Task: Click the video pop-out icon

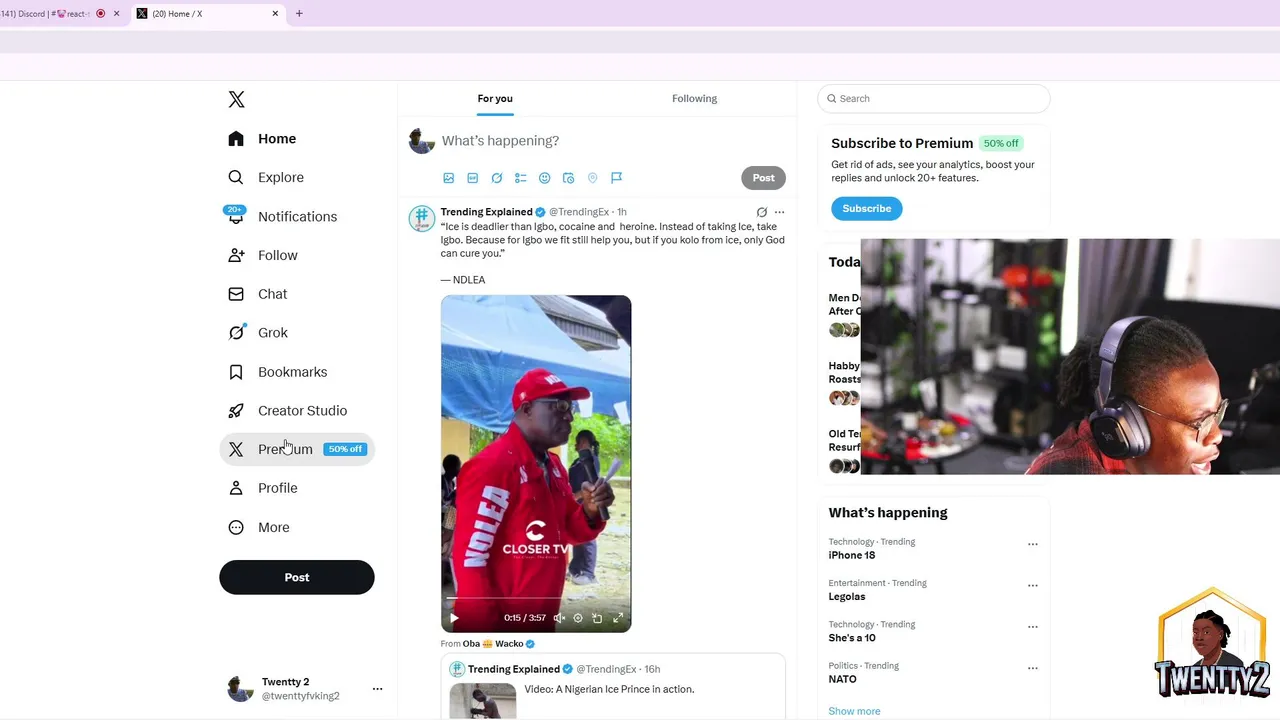Action: tap(597, 618)
